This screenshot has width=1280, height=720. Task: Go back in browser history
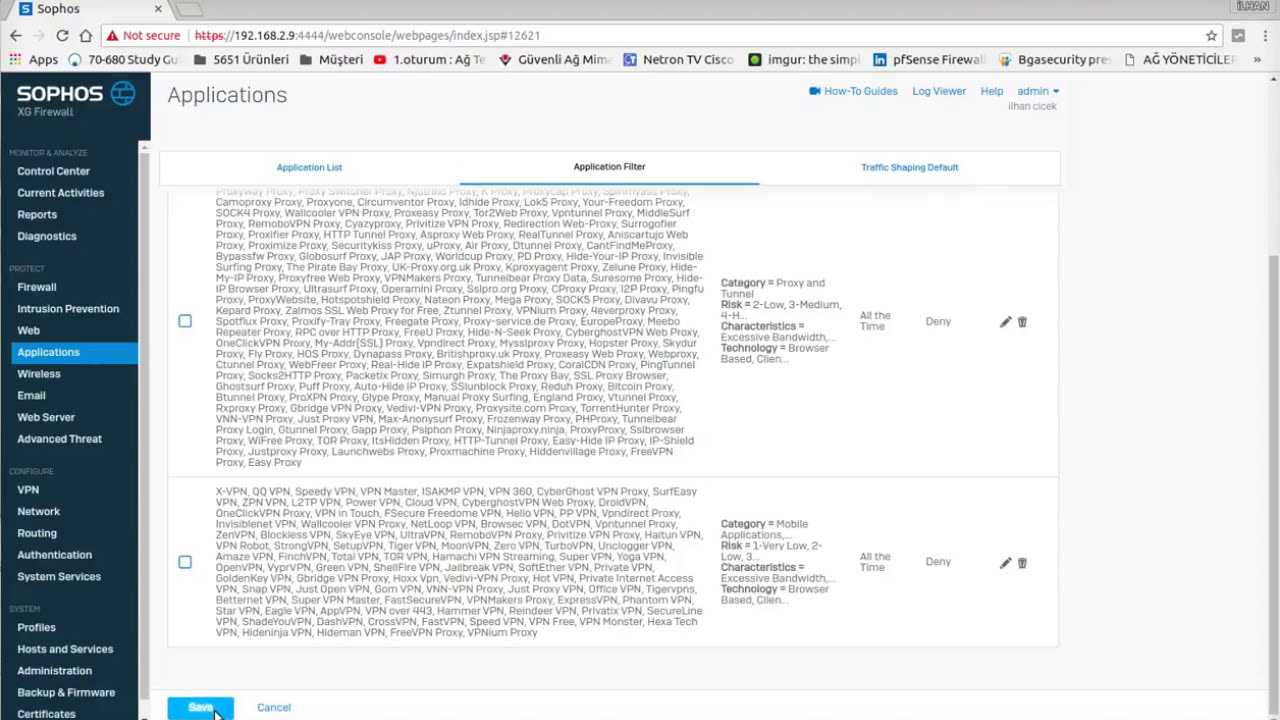pyautogui.click(x=16, y=35)
